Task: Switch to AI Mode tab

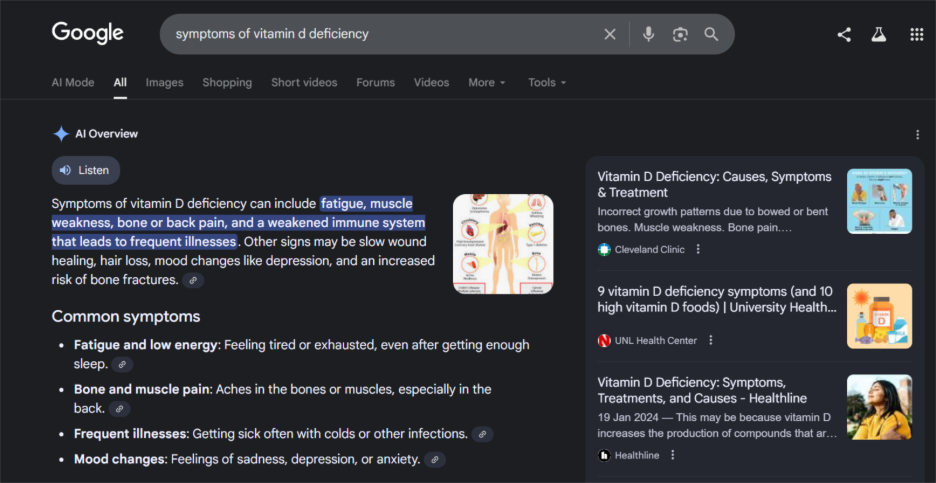Action: (73, 82)
